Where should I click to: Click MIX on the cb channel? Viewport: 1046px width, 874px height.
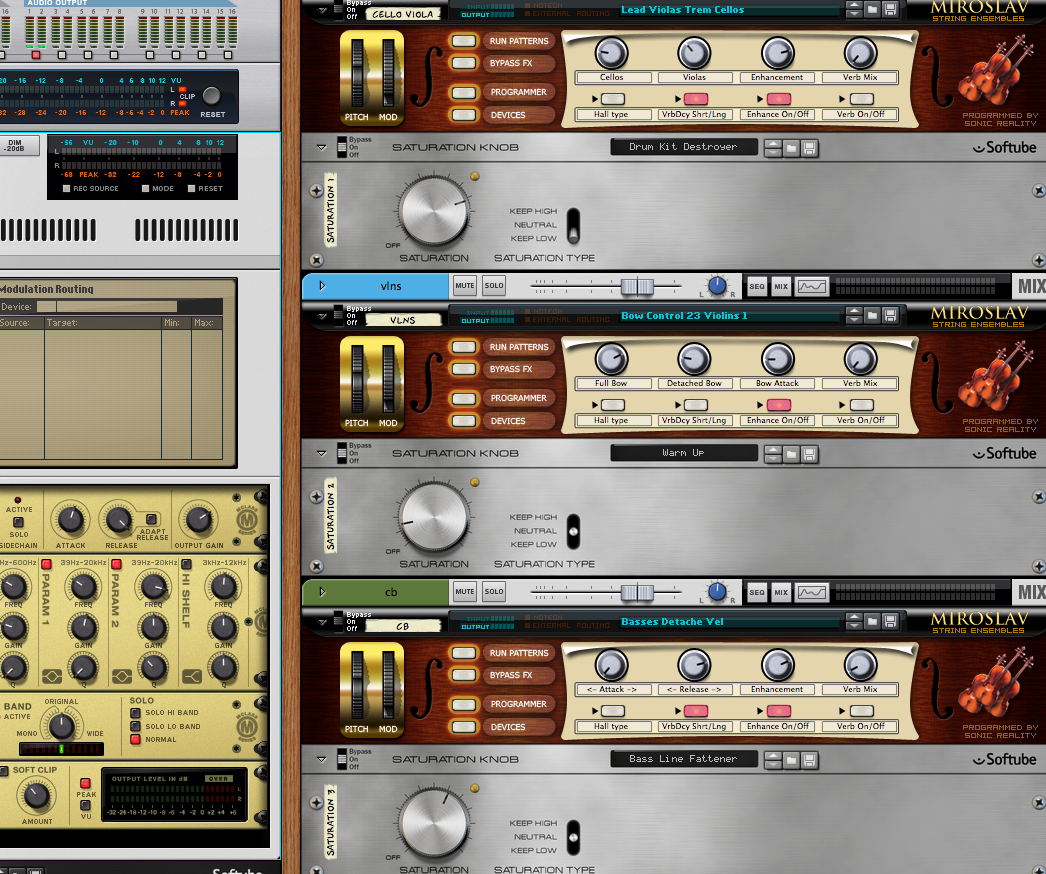[x=781, y=592]
